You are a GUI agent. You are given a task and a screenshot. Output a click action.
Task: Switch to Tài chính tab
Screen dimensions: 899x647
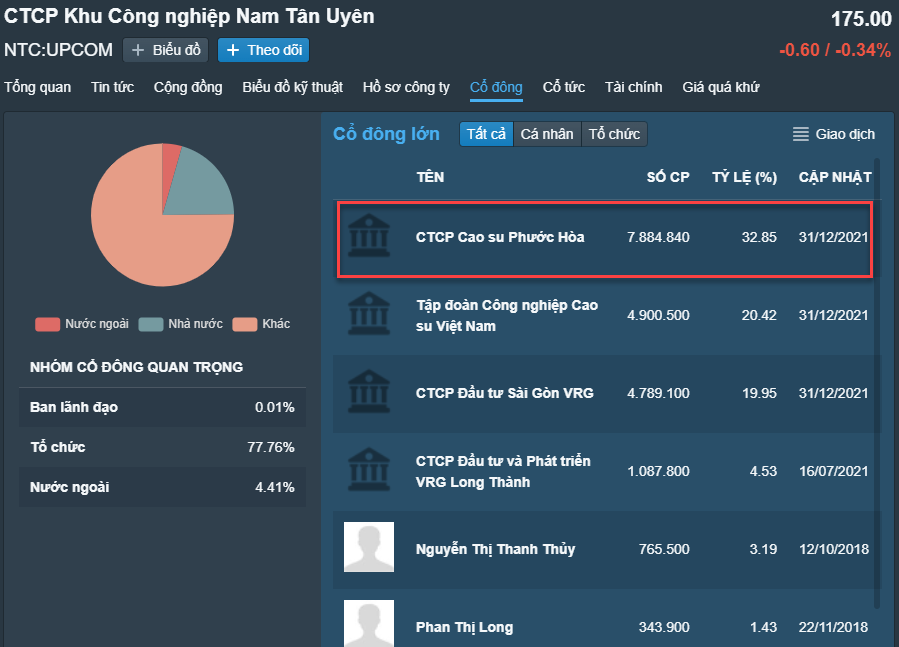click(x=634, y=87)
